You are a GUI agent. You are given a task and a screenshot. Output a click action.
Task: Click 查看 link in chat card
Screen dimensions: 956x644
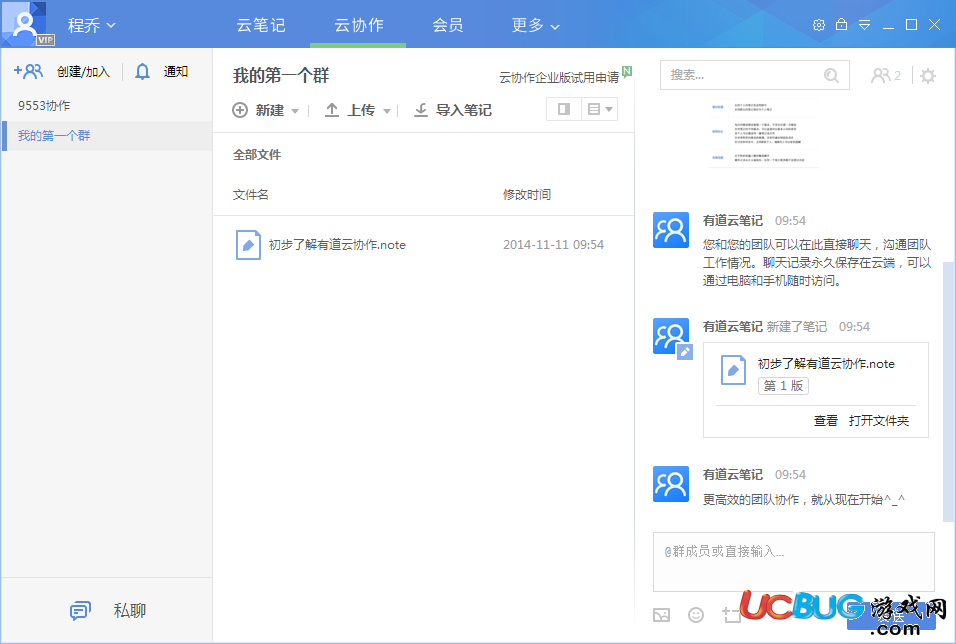coord(826,420)
